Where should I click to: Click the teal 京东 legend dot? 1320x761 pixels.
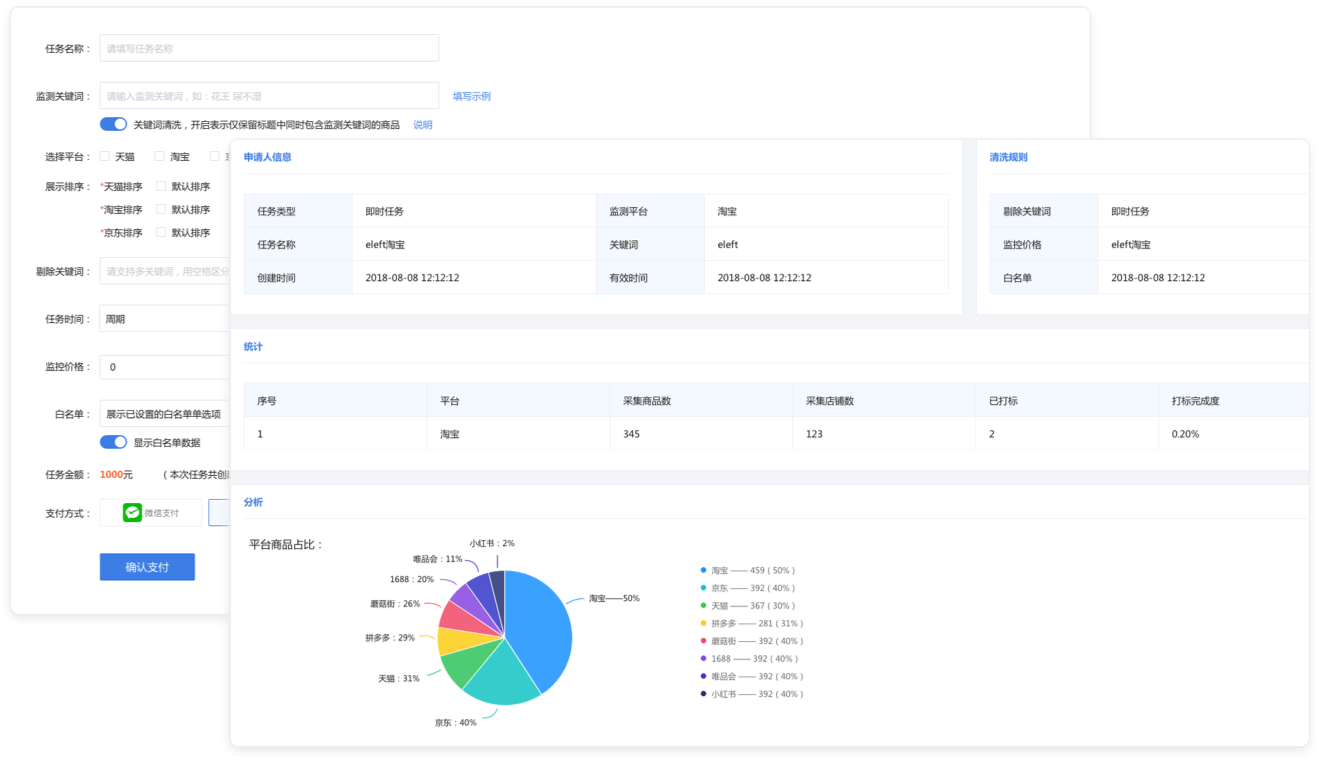pyautogui.click(x=704, y=588)
